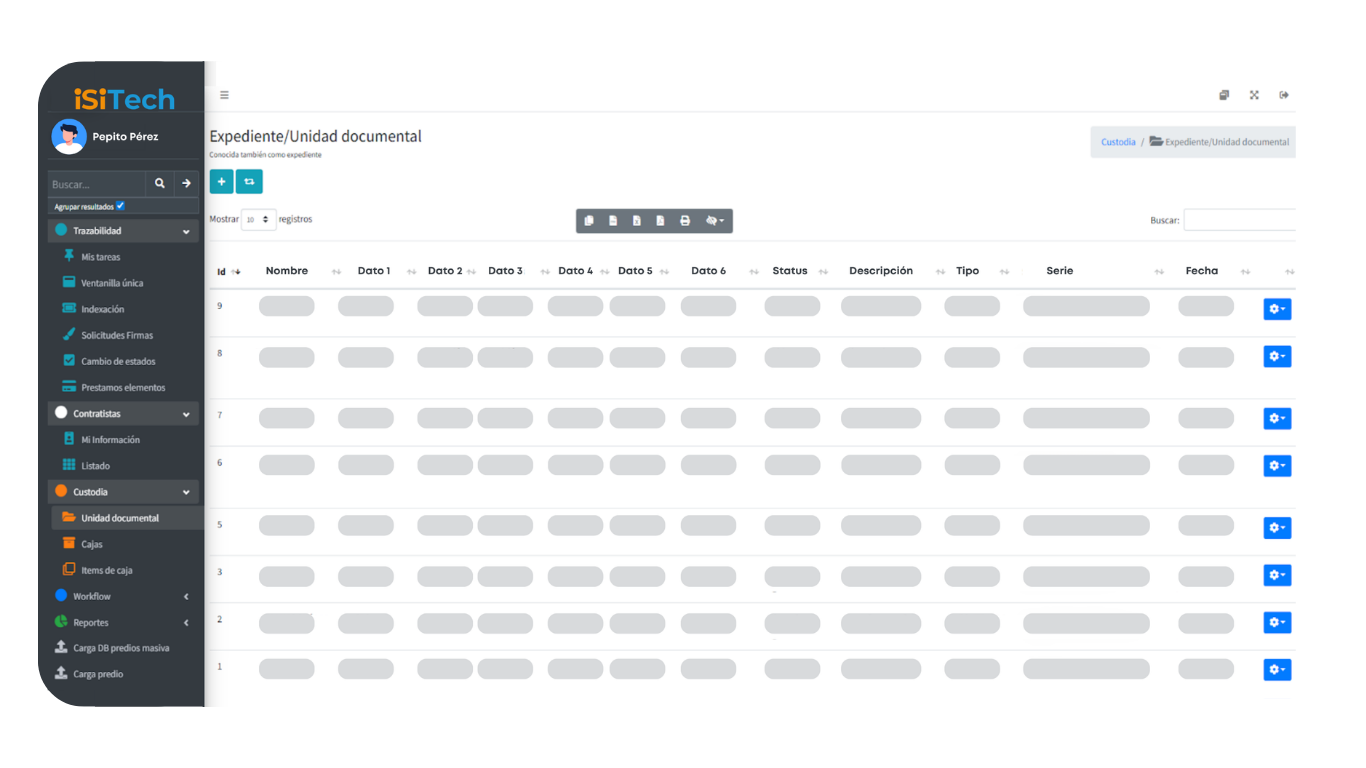Click the print icon in export toolbar
The width and height of the screenshot is (1366, 768).
pyautogui.click(x=685, y=221)
